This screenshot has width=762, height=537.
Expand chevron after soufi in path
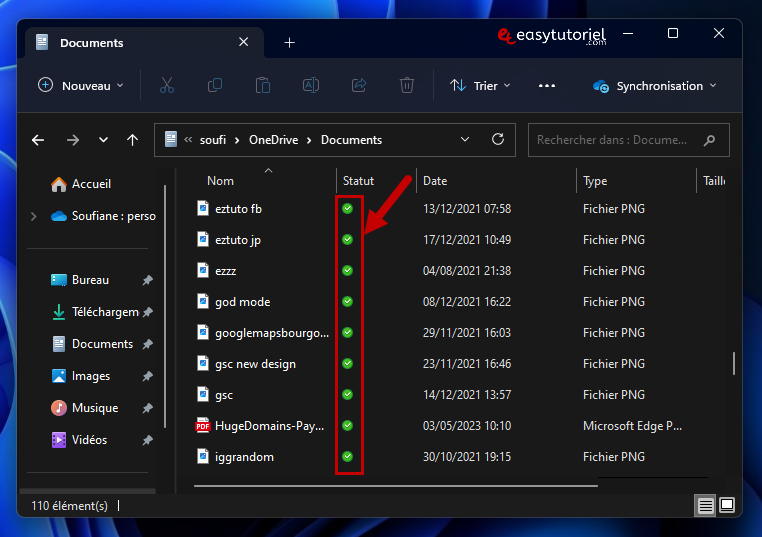(237, 140)
